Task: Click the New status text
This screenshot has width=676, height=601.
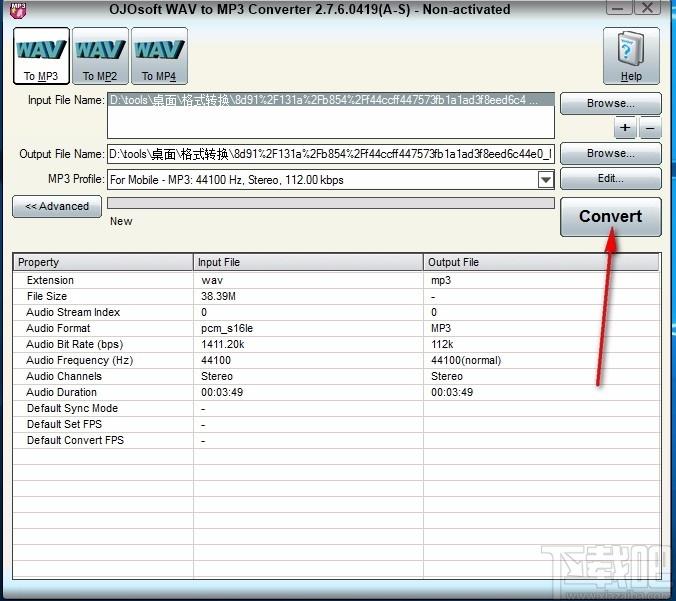Action: coord(121,221)
